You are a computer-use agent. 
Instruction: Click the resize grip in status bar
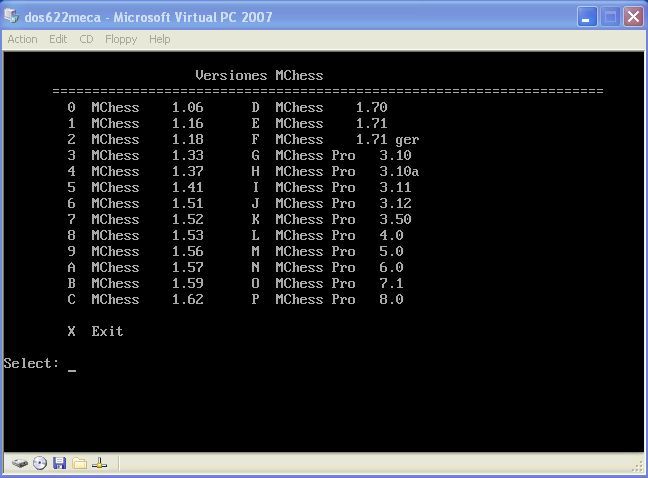pyautogui.click(x=638, y=467)
